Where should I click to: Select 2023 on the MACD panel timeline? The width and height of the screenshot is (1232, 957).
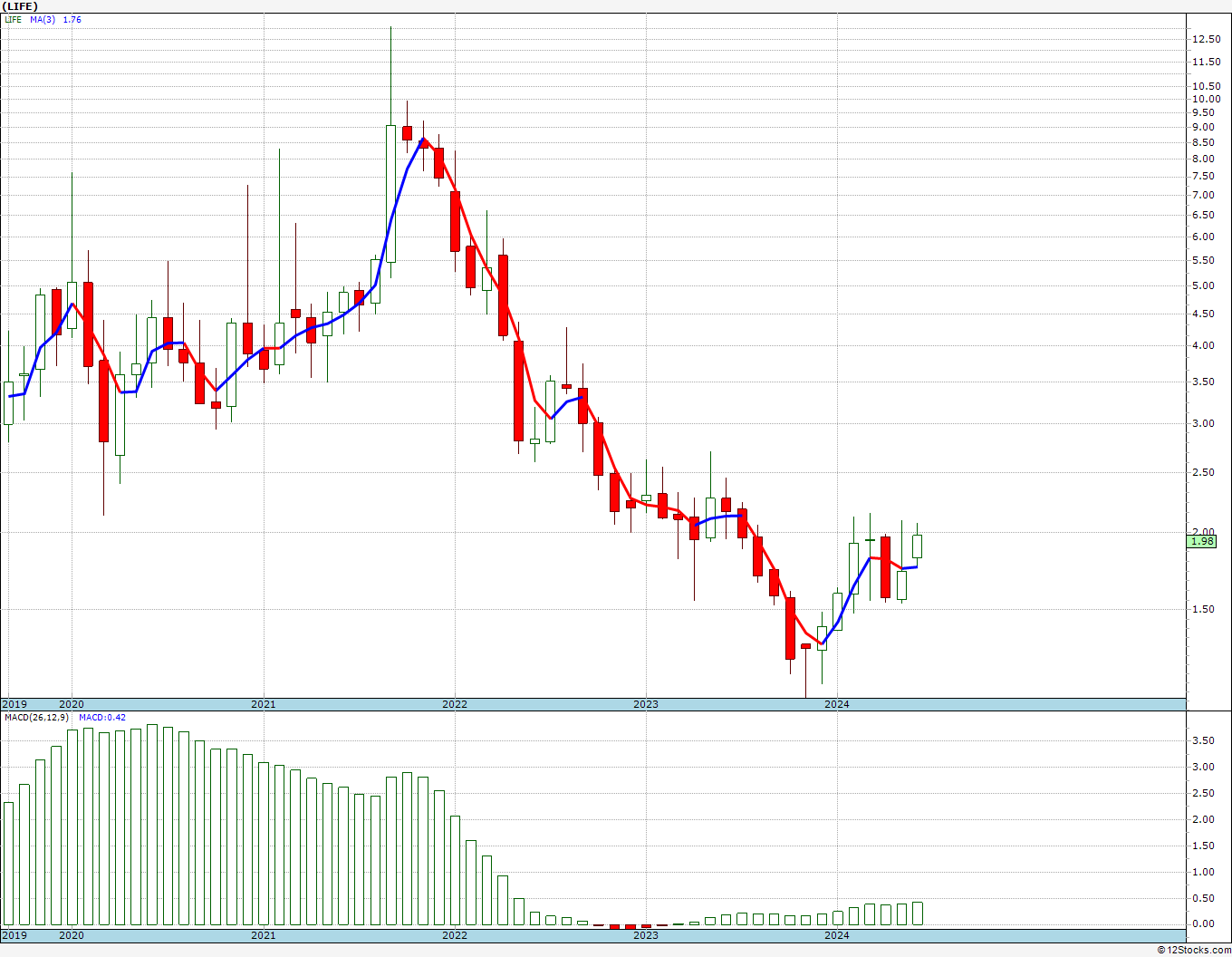click(x=645, y=935)
